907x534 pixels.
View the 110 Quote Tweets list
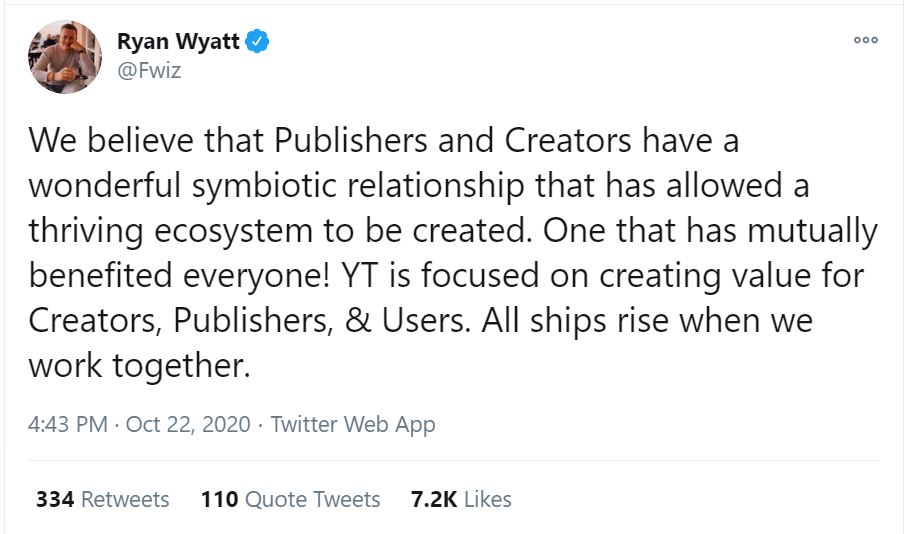coord(290,499)
